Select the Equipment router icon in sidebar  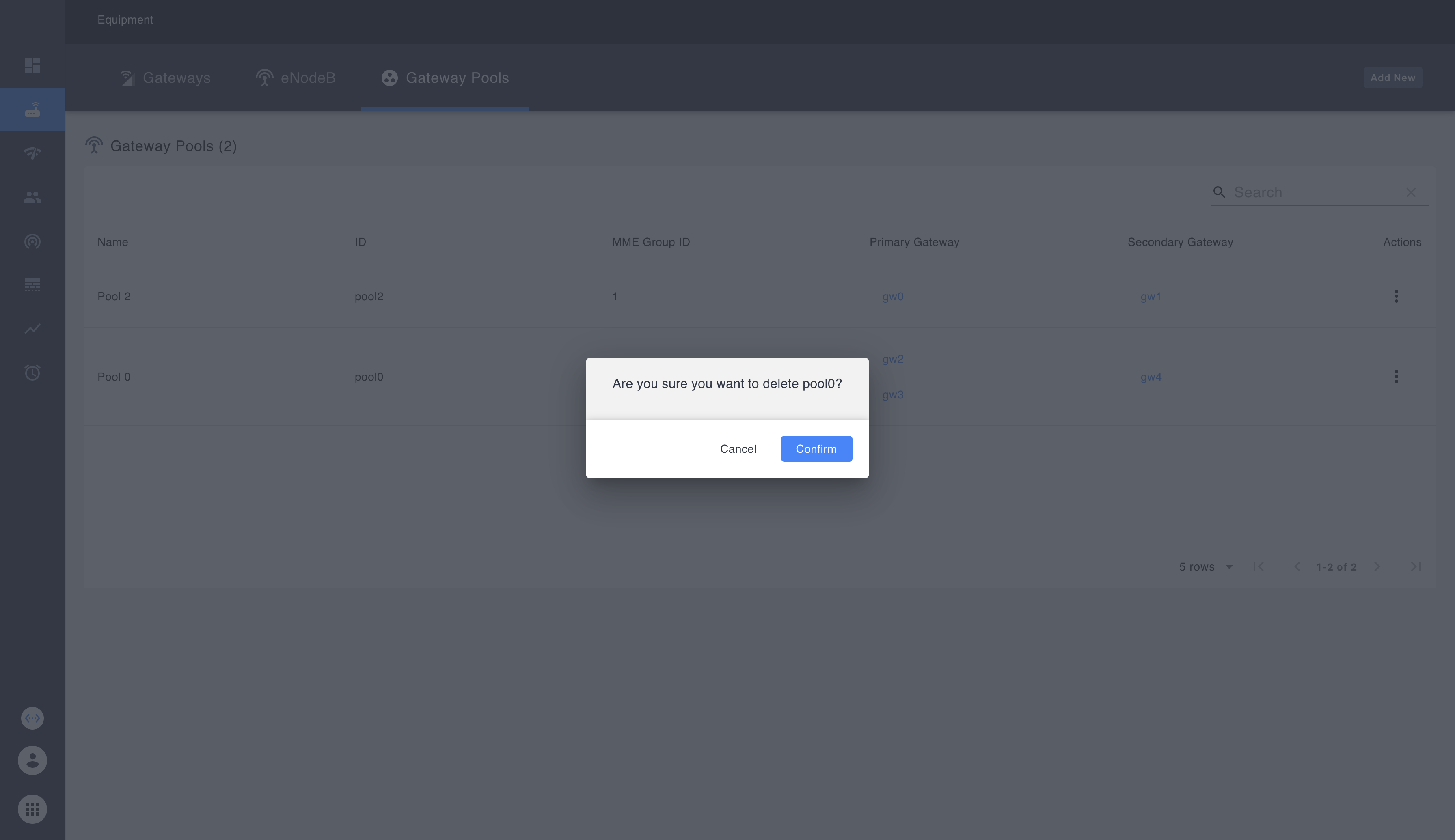point(32,109)
